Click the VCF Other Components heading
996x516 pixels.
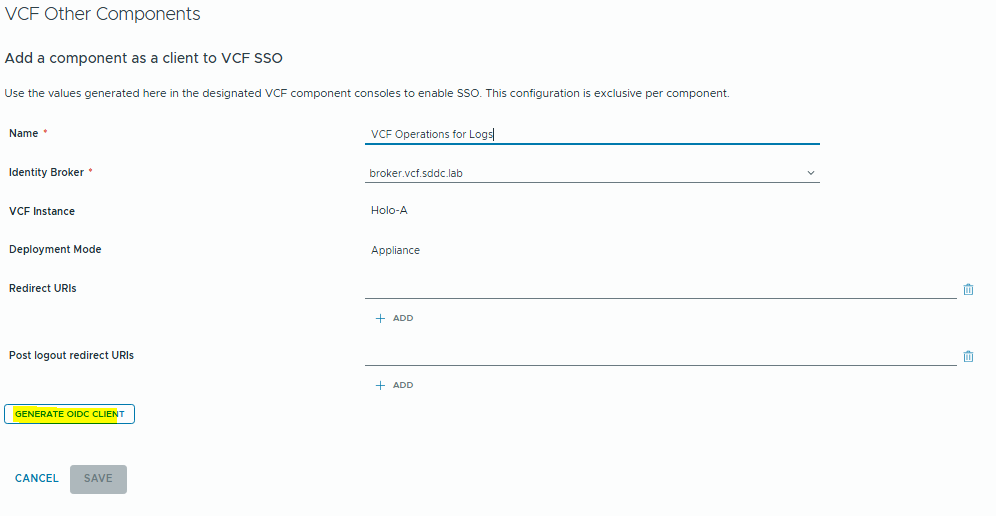(x=103, y=15)
